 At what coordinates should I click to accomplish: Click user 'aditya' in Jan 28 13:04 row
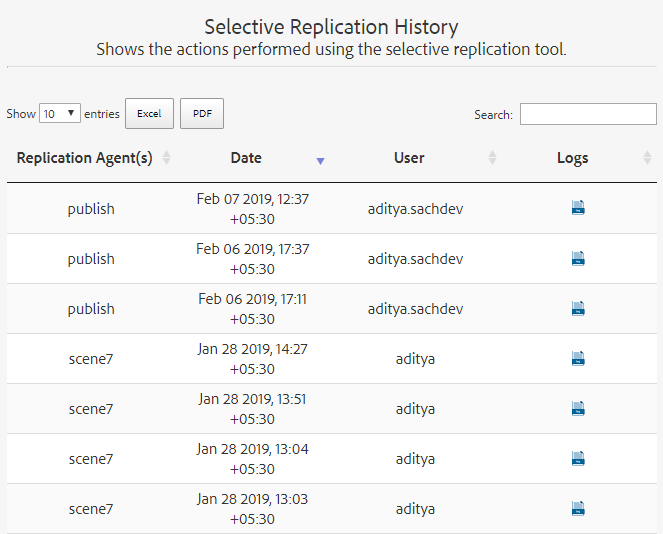point(415,459)
